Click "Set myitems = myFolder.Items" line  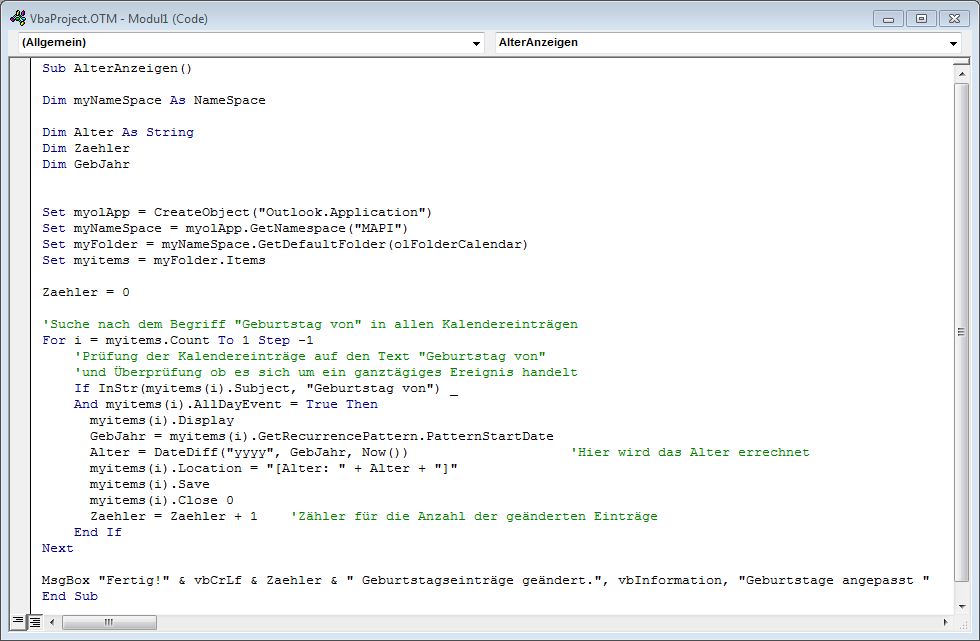point(154,261)
